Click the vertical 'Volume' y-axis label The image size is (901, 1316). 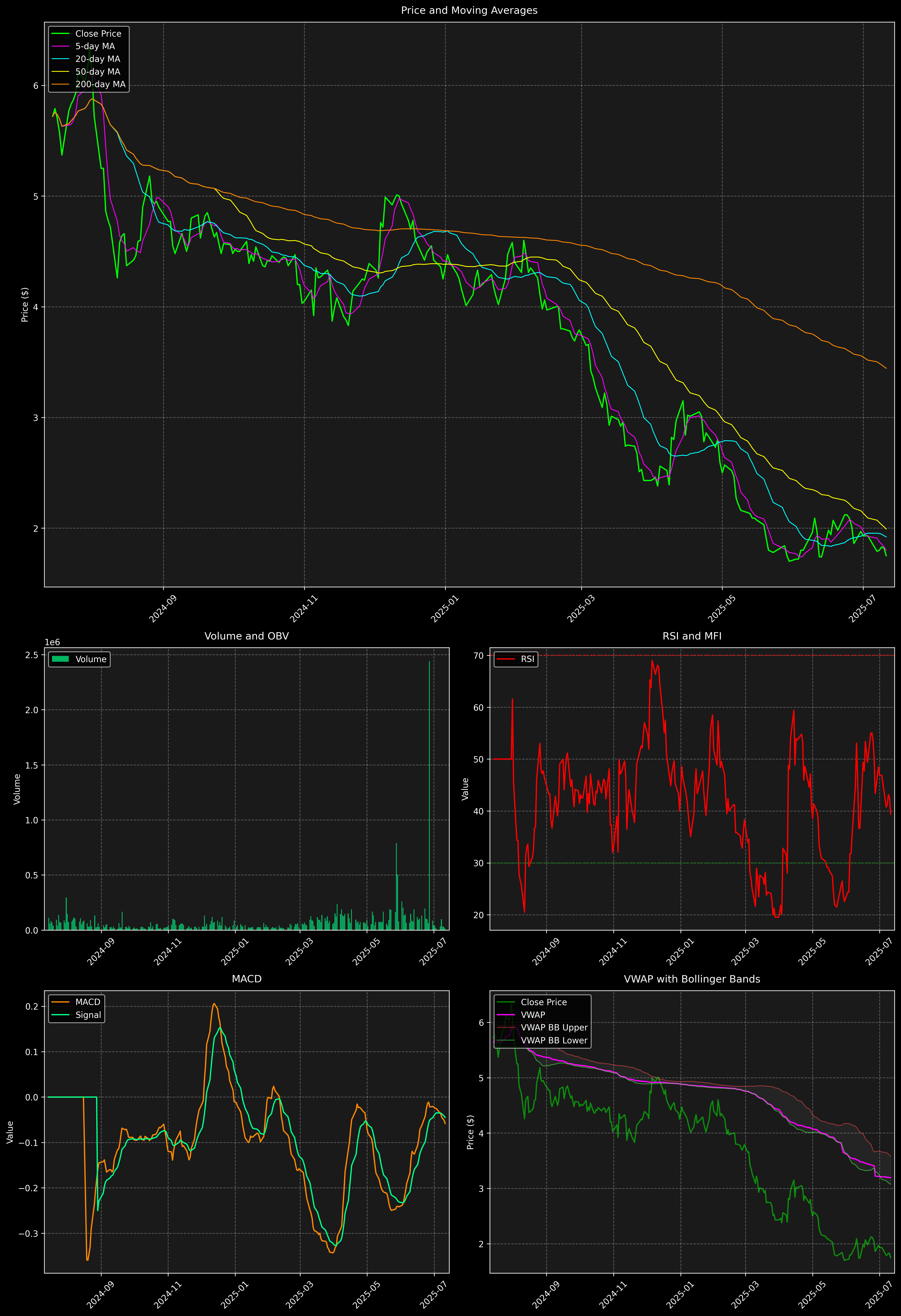(17, 789)
